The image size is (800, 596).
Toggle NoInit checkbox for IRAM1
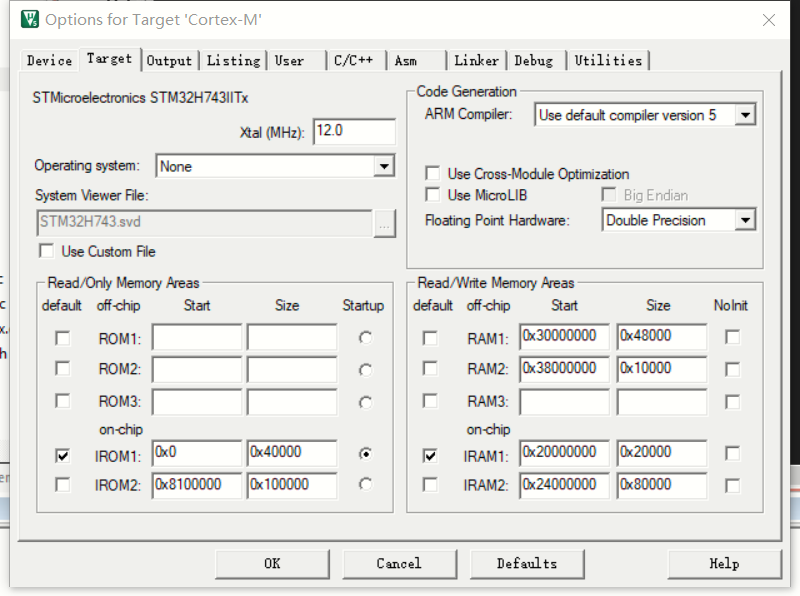coord(732,453)
